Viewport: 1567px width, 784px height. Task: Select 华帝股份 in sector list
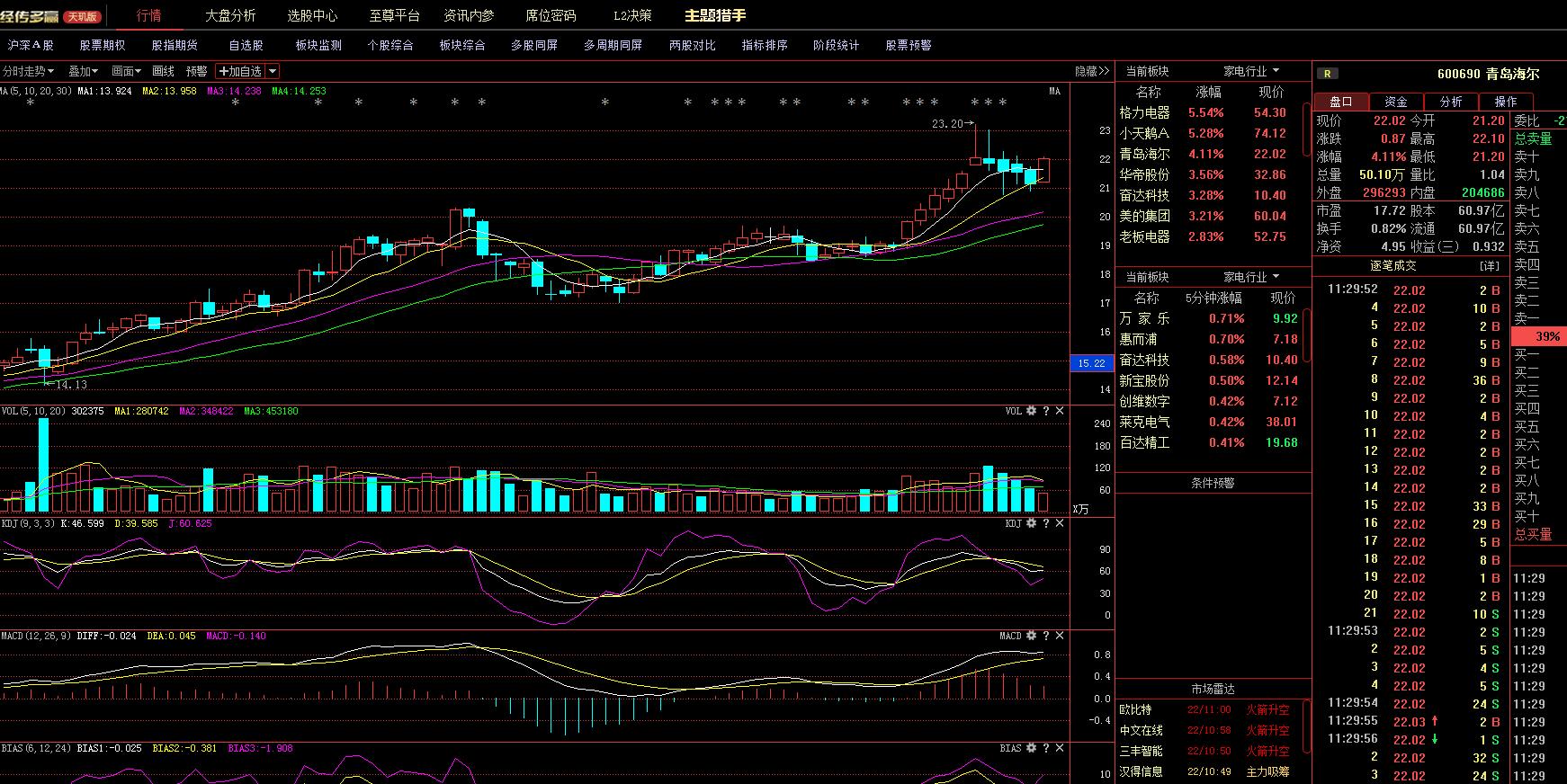[1144, 174]
